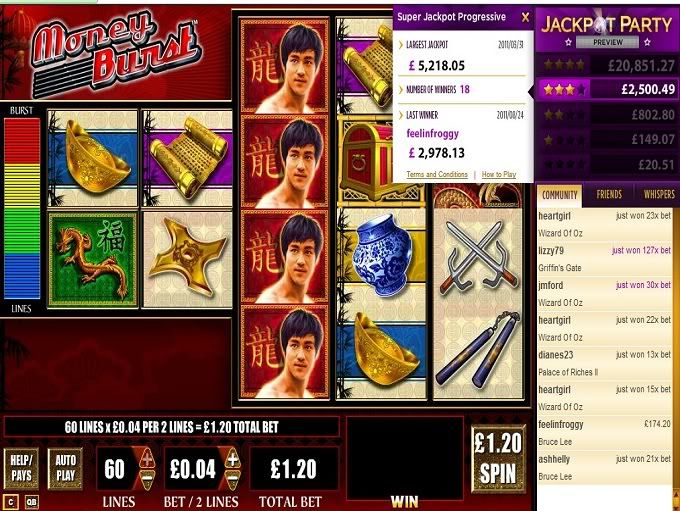The width and height of the screenshot is (680, 511).
Task: Click the green dragon symbol tile
Action: (x=93, y=259)
